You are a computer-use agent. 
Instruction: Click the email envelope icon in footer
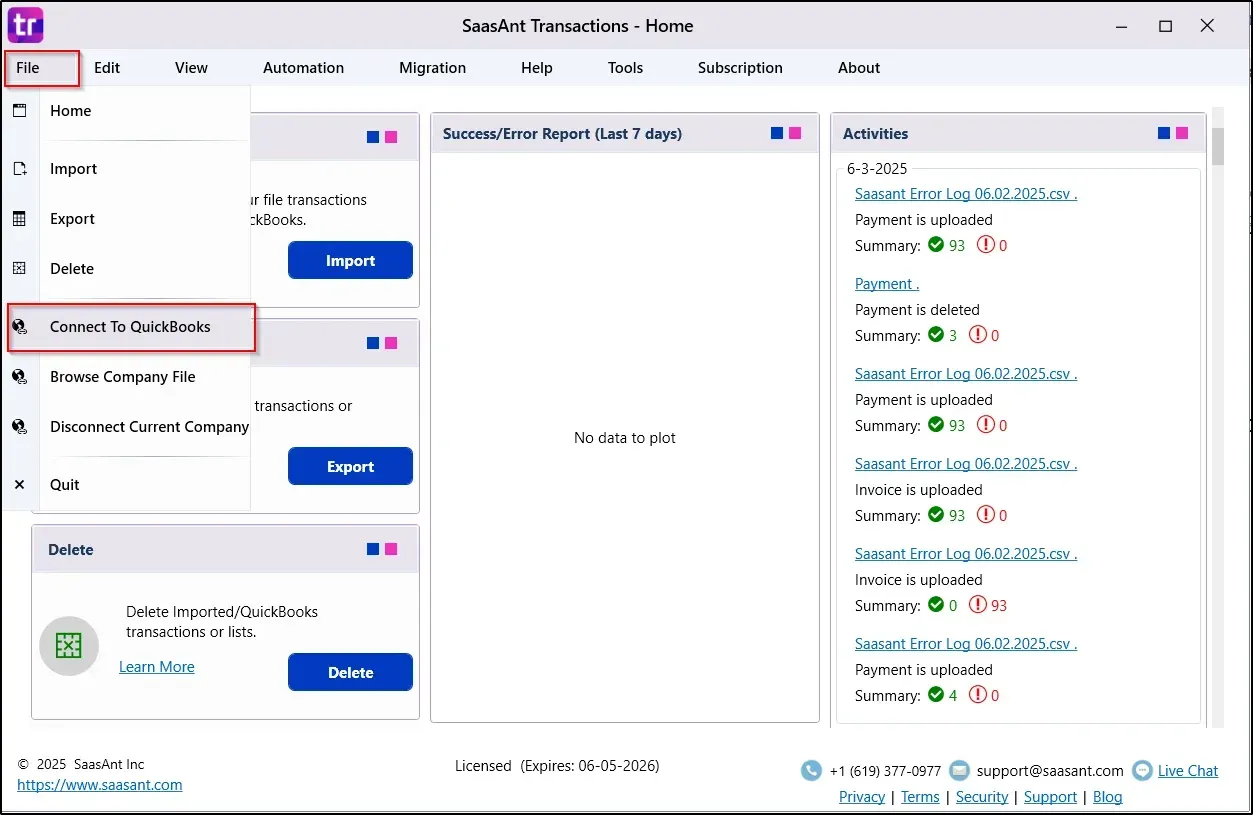tap(959, 771)
